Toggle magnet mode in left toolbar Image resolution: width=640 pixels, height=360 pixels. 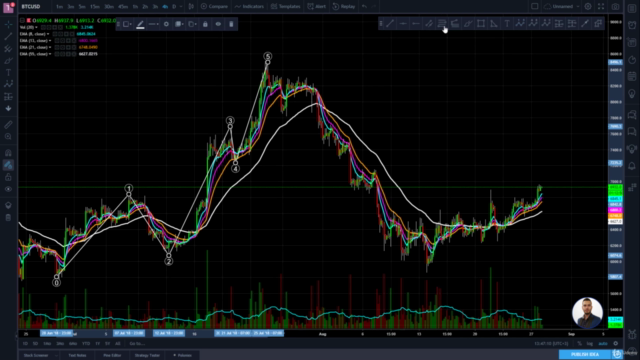pyautogui.click(x=8, y=153)
